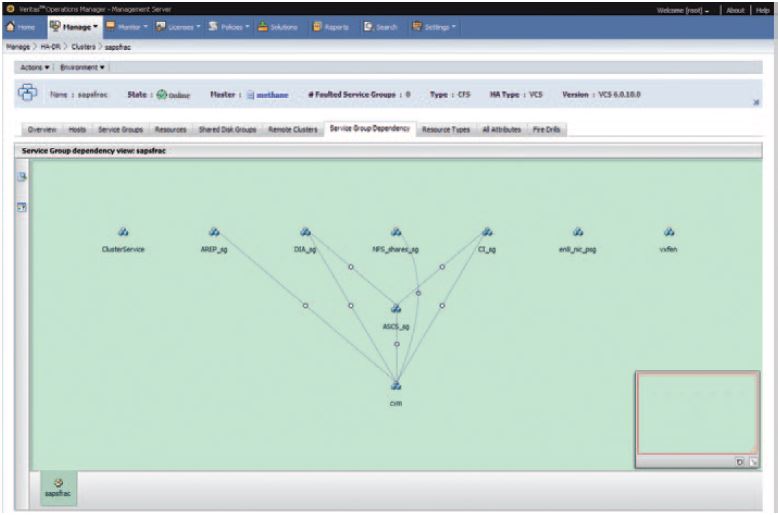Click the Clusters breadcrumb link

[83, 47]
